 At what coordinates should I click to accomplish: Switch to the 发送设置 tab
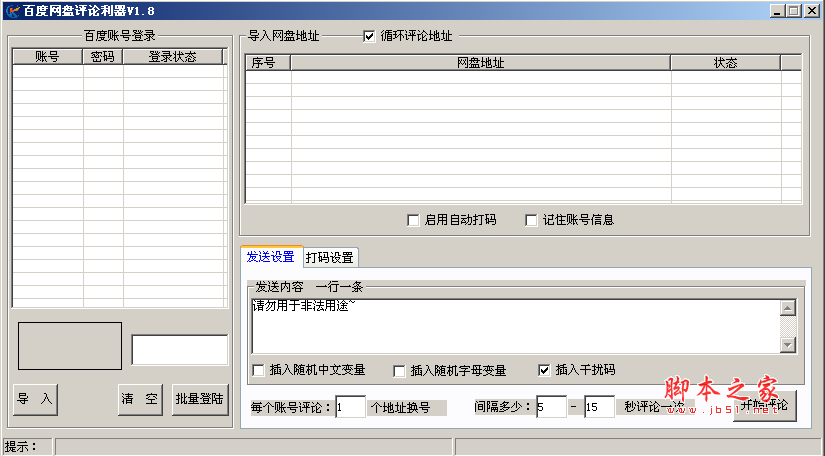tap(271, 257)
